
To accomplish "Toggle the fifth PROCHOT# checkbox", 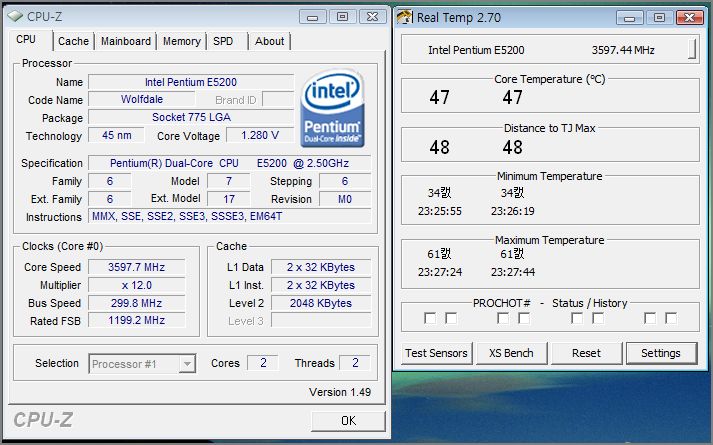I will pyautogui.click(x=577, y=318).
